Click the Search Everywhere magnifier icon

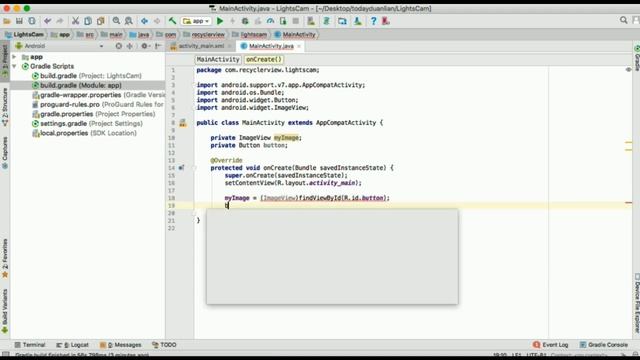(x=623, y=20)
